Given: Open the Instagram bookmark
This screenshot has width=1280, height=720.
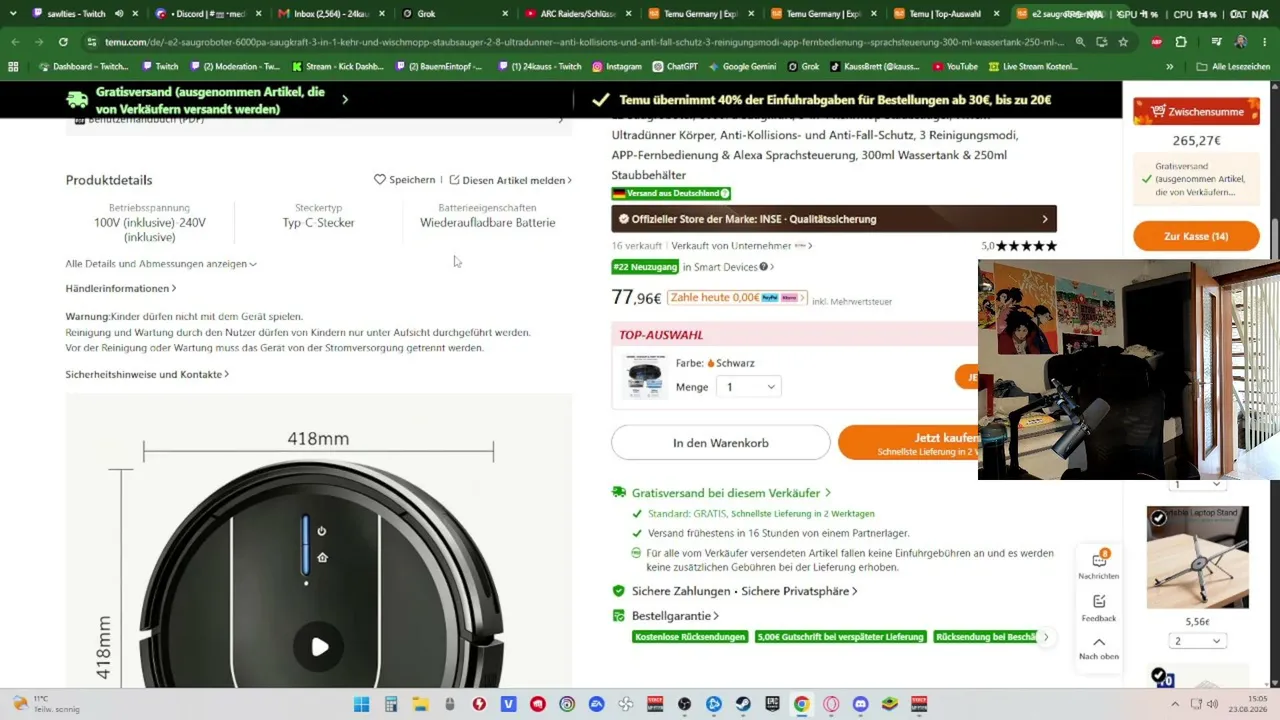Looking at the screenshot, I should pos(617,67).
